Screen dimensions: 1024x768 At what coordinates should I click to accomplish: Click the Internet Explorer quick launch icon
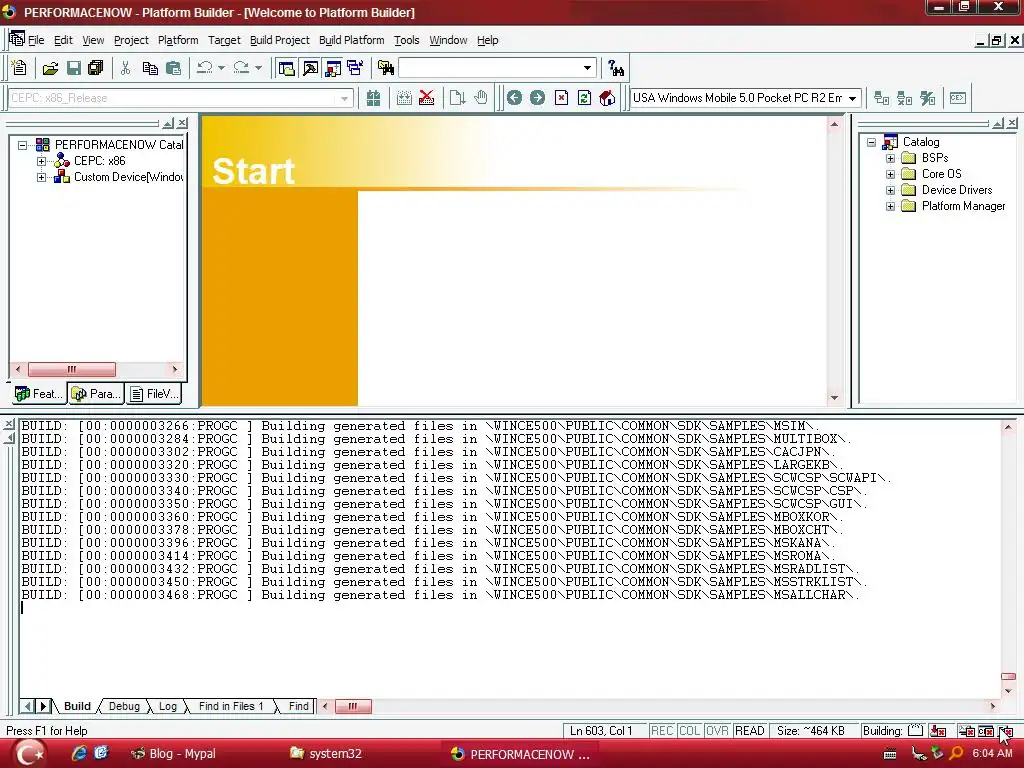pyautogui.click(x=79, y=753)
